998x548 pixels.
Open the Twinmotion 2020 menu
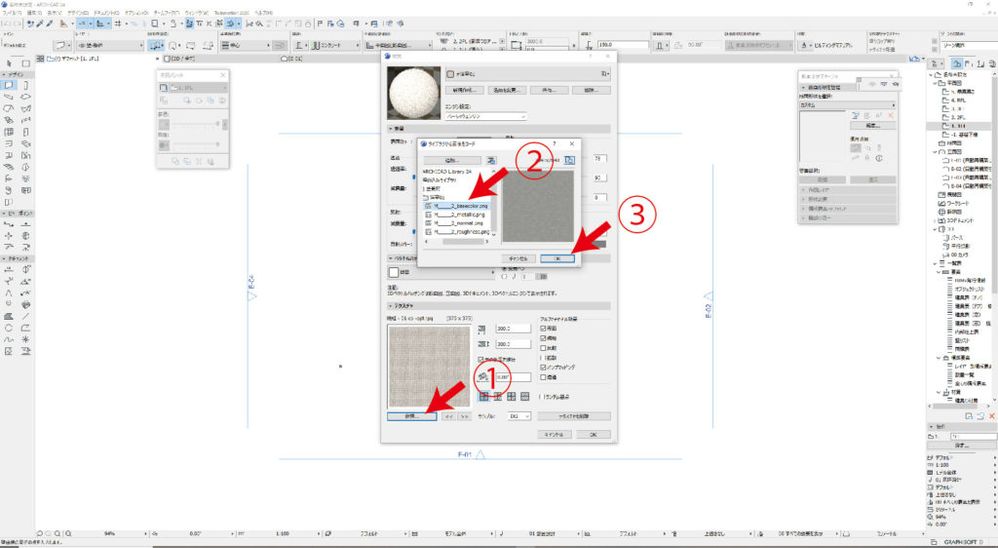coord(232,13)
